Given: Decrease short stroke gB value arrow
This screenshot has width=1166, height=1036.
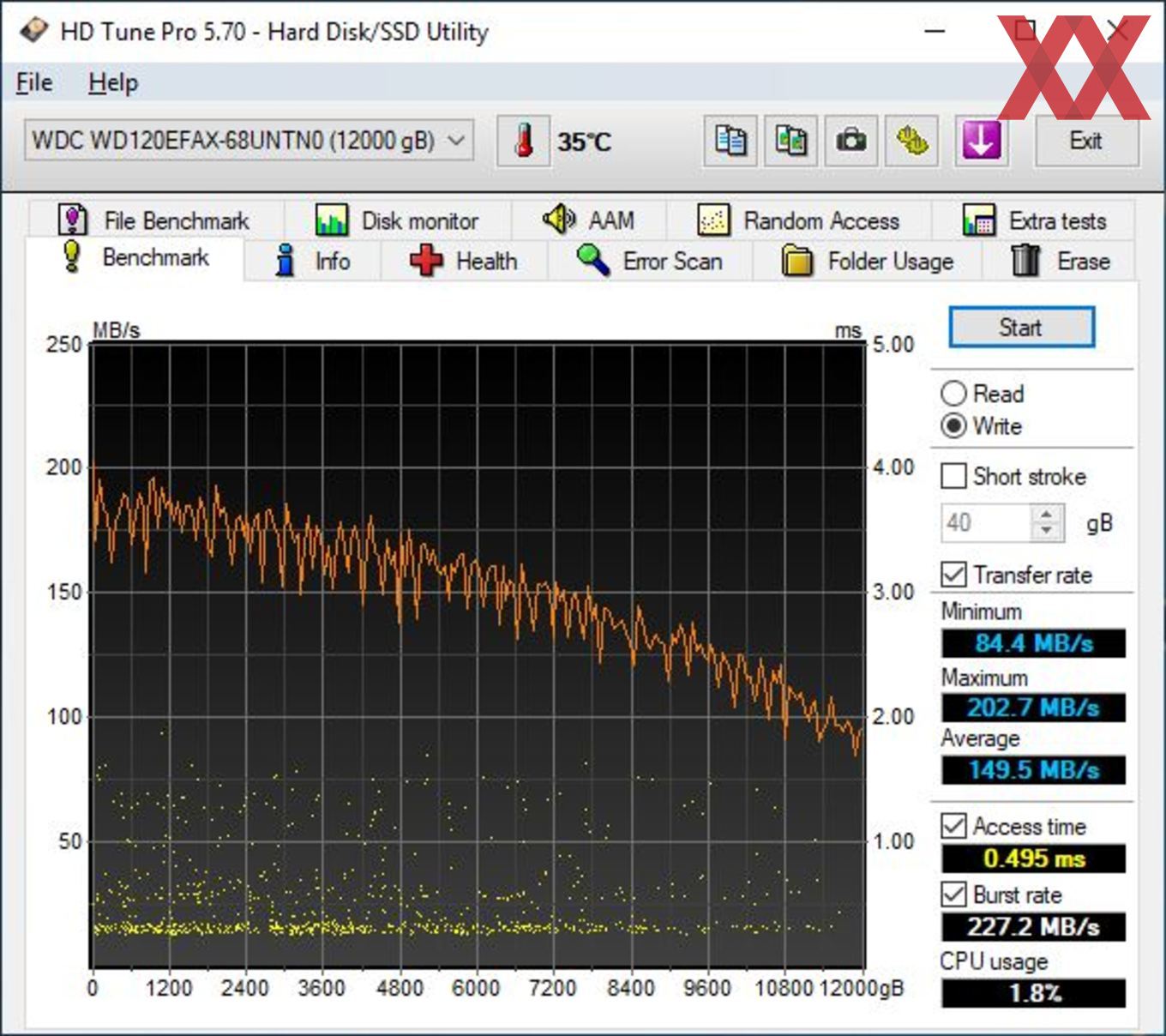Looking at the screenshot, I should pyautogui.click(x=1046, y=532).
